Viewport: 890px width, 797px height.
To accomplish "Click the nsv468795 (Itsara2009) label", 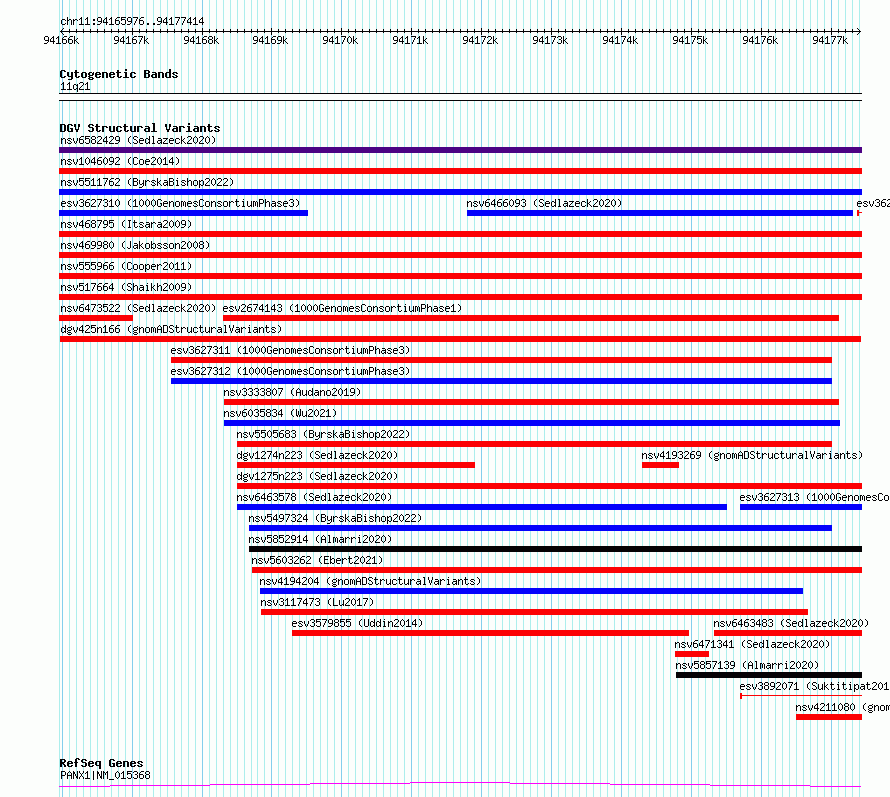I will click(x=126, y=224).
